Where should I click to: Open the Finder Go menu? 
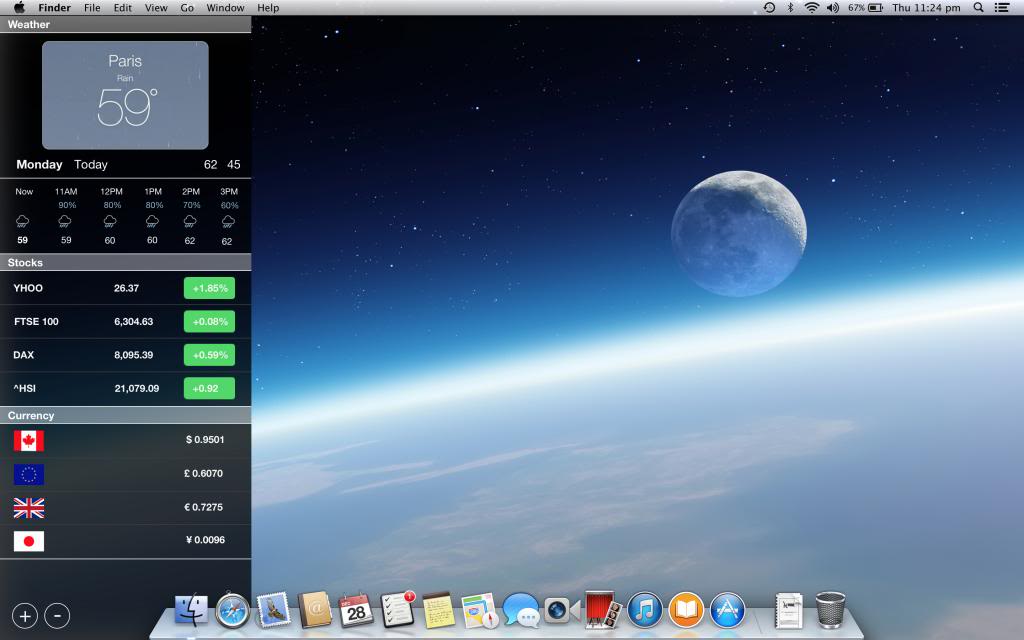(187, 8)
